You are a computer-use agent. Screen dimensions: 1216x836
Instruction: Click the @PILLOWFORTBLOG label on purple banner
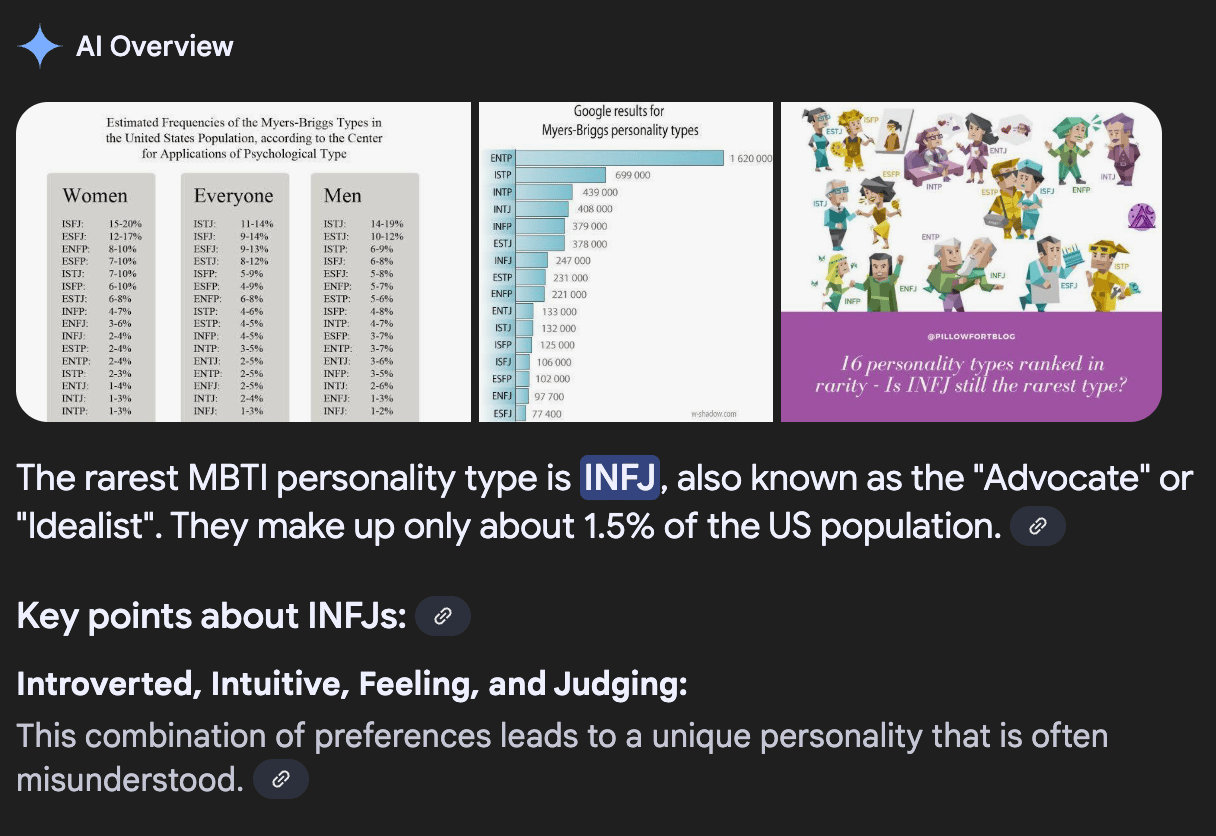point(970,336)
